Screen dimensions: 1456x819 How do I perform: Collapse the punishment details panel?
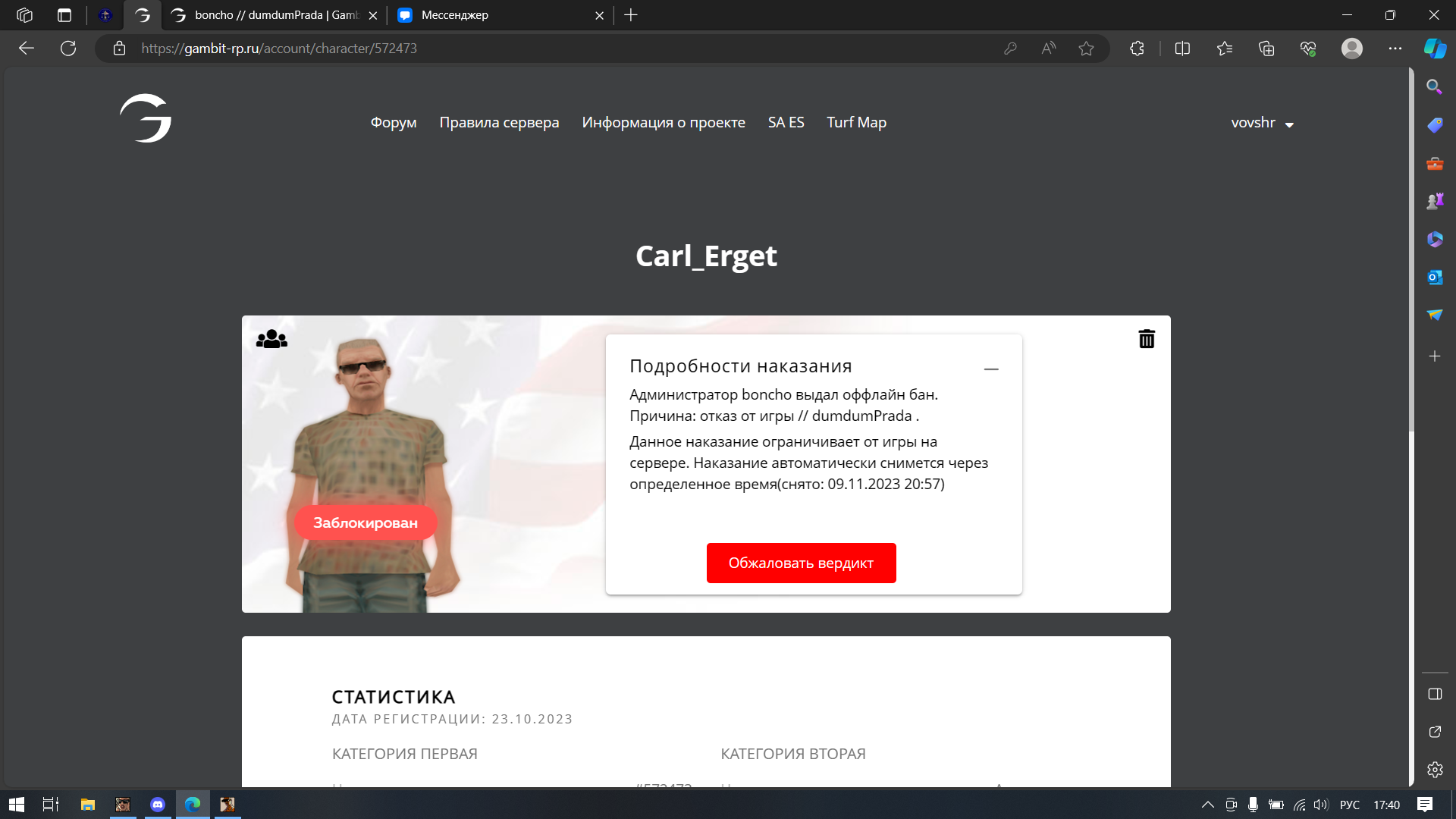click(x=990, y=369)
